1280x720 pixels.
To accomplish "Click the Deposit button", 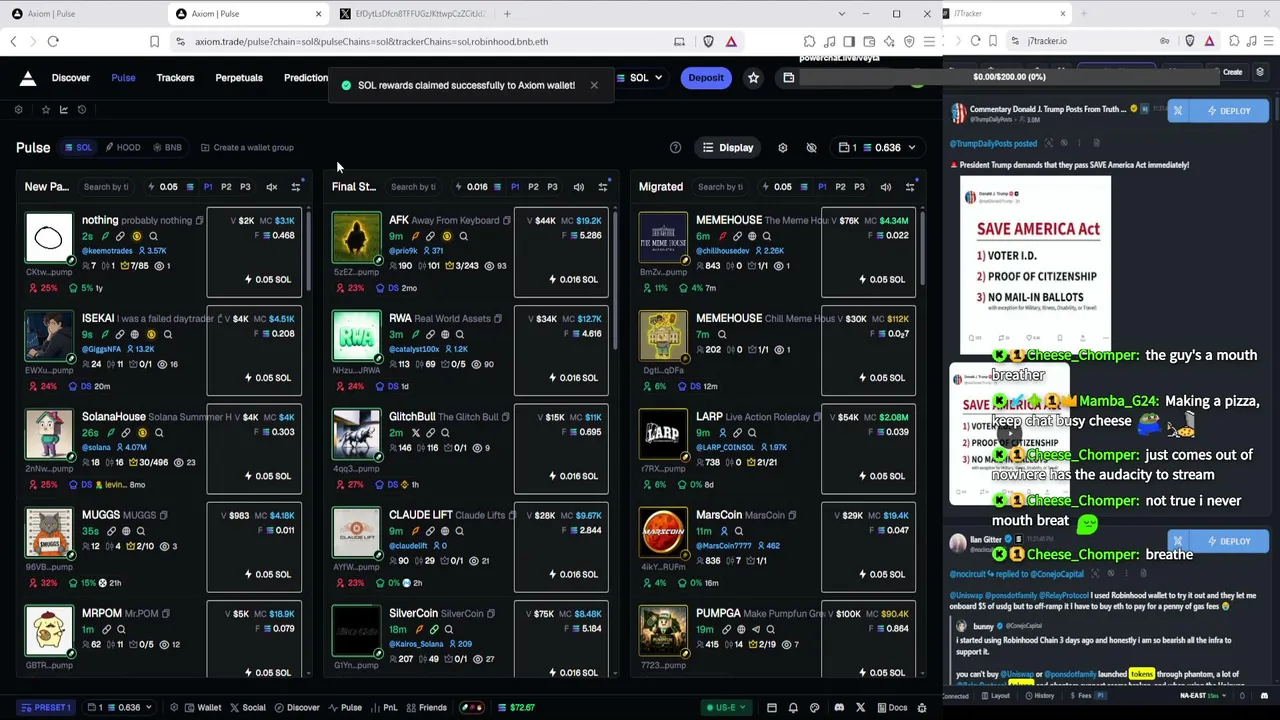I will pyautogui.click(x=706, y=78).
